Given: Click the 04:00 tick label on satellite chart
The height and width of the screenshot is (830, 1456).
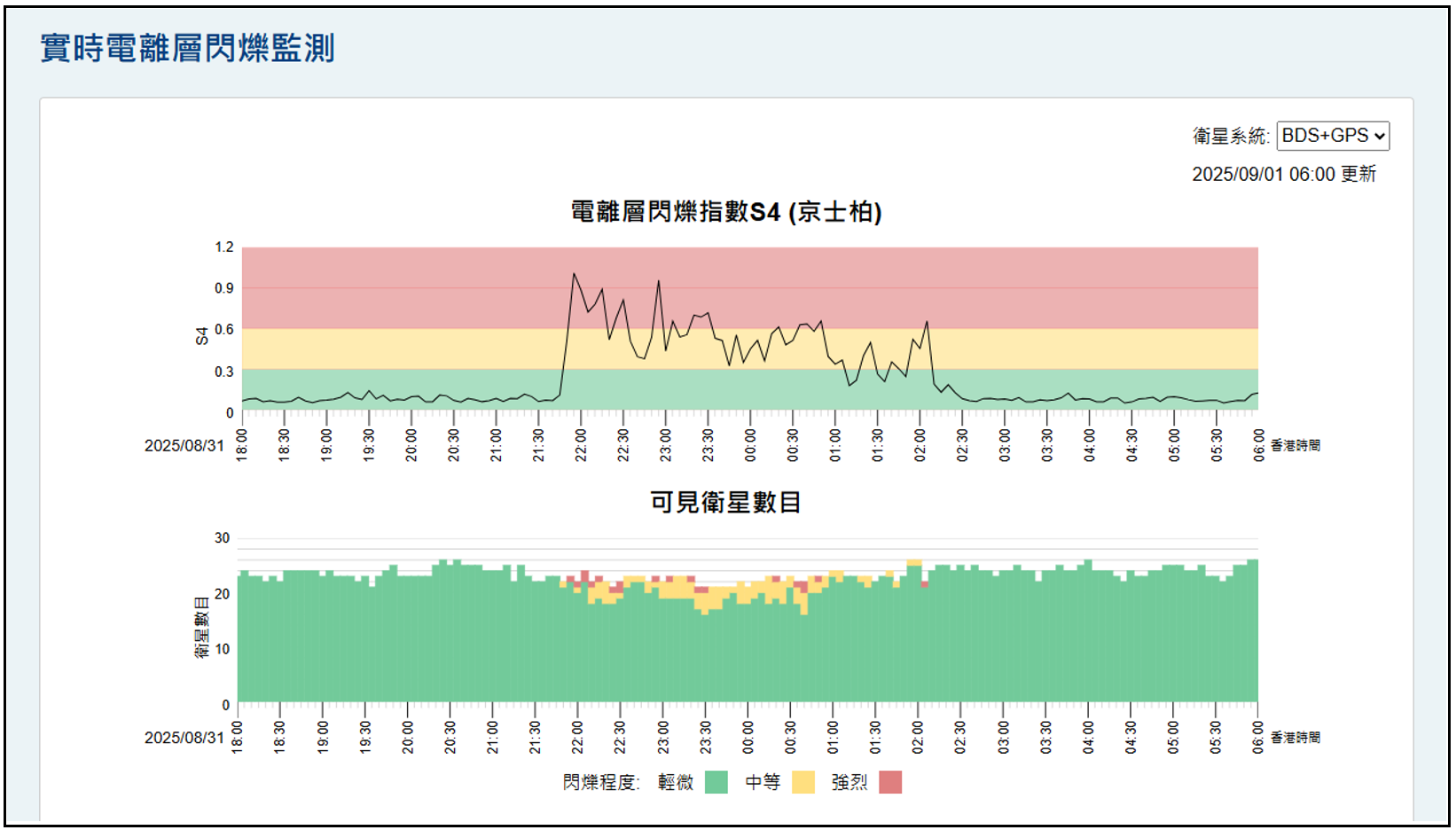Looking at the screenshot, I should click(1088, 738).
